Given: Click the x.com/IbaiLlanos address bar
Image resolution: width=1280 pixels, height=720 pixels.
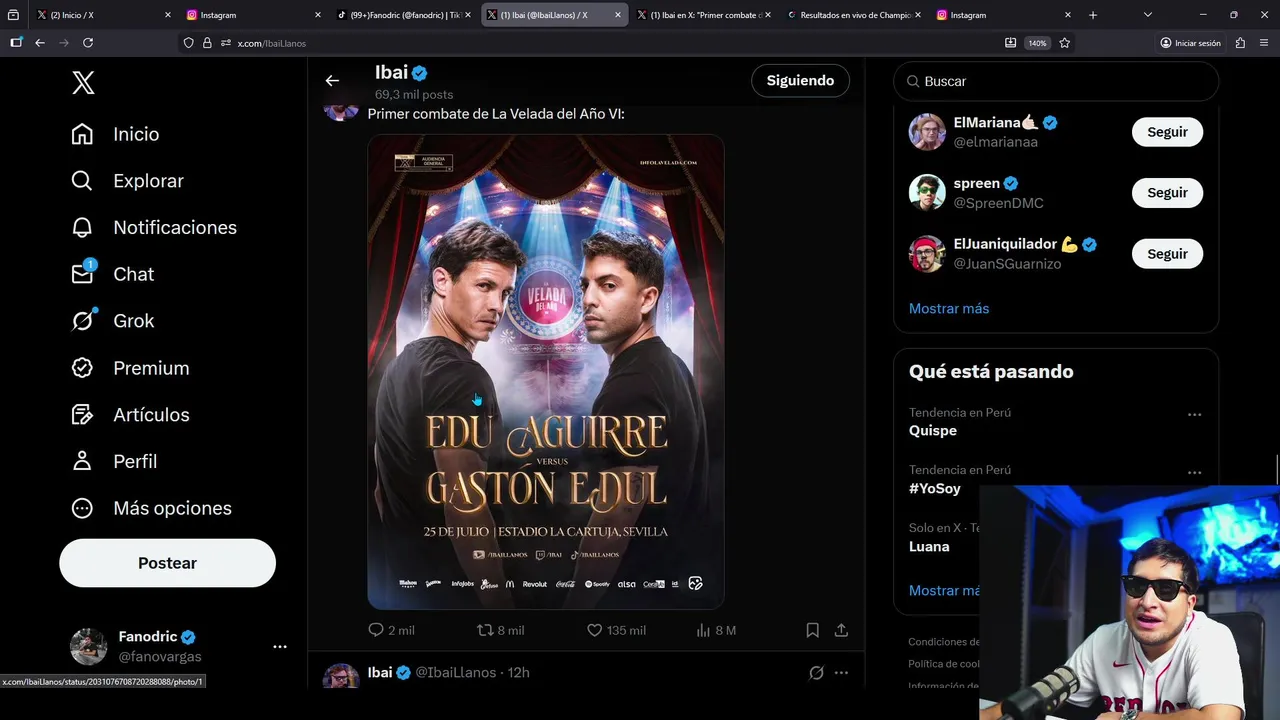Looking at the screenshot, I should (x=590, y=43).
